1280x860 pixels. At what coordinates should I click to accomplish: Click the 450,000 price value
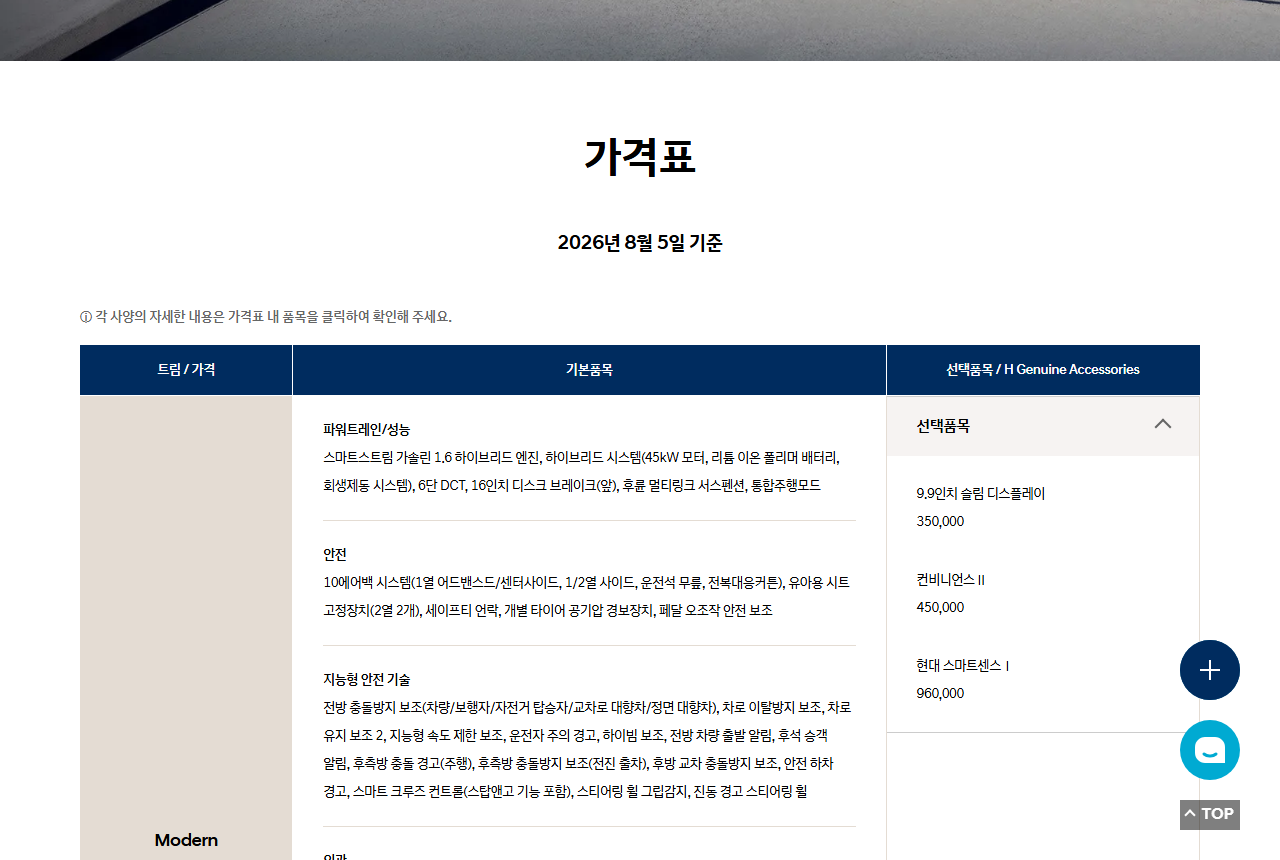click(x=940, y=607)
